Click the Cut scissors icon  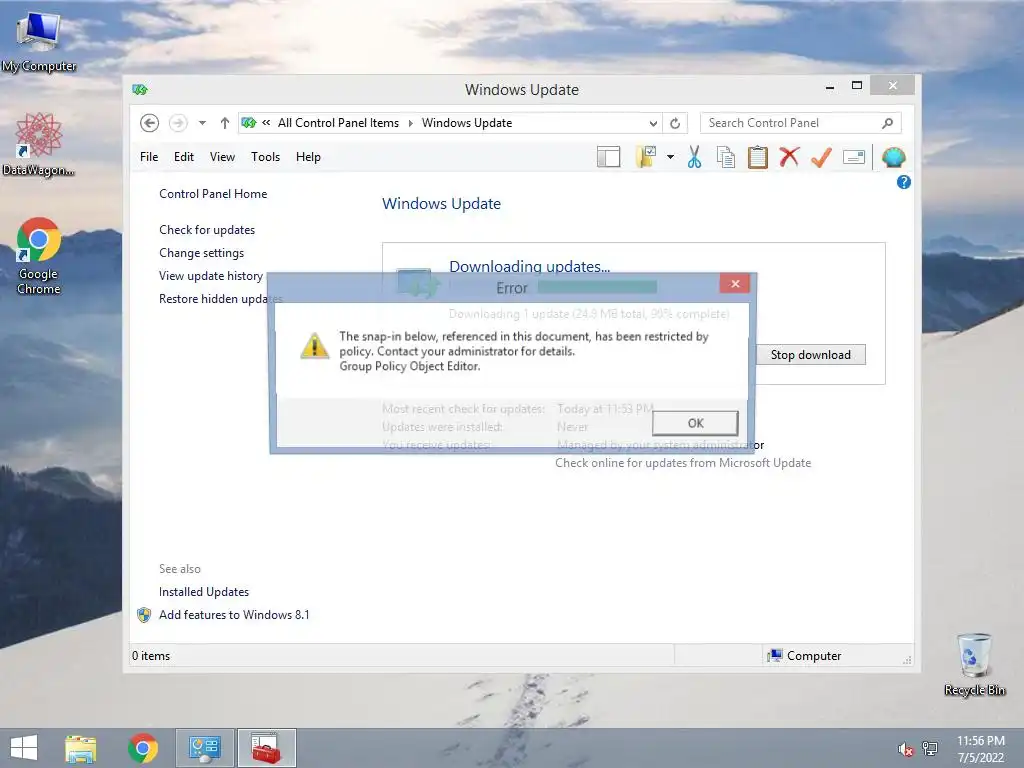694,157
